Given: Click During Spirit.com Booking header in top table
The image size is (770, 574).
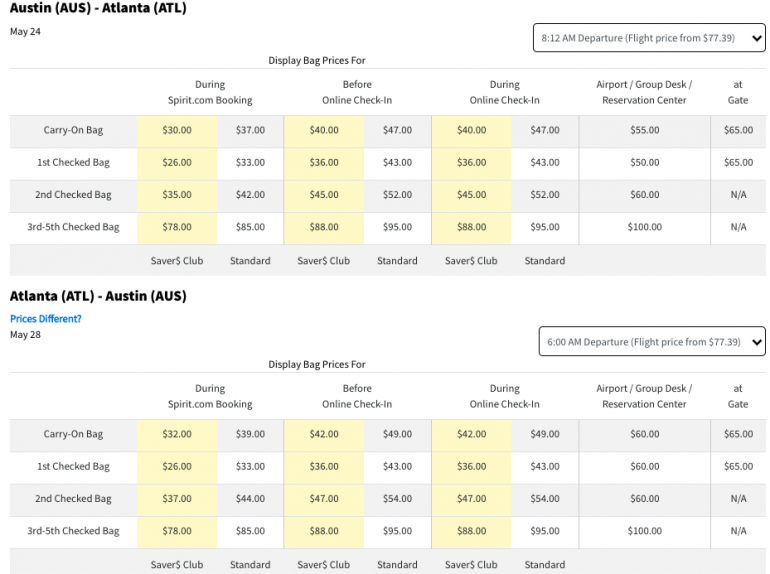Looking at the screenshot, I should [x=210, y=92].
